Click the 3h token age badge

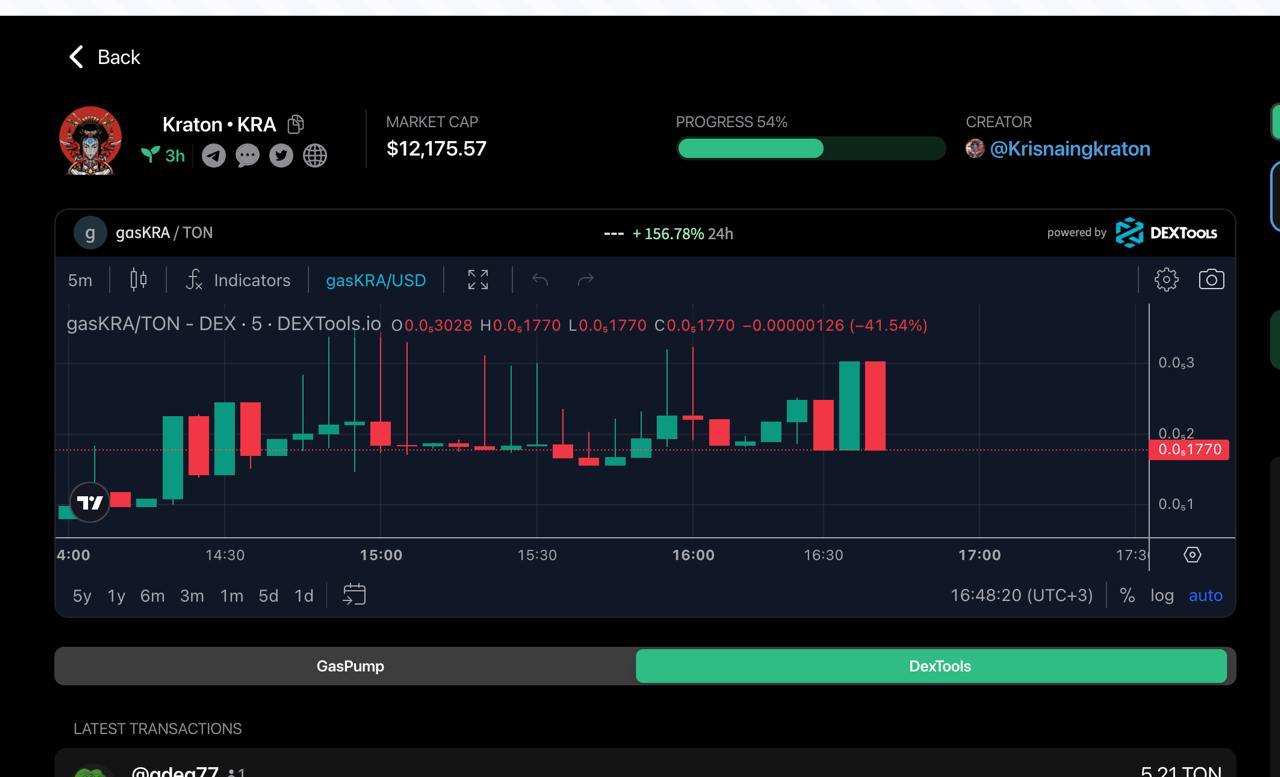(163, 155)
